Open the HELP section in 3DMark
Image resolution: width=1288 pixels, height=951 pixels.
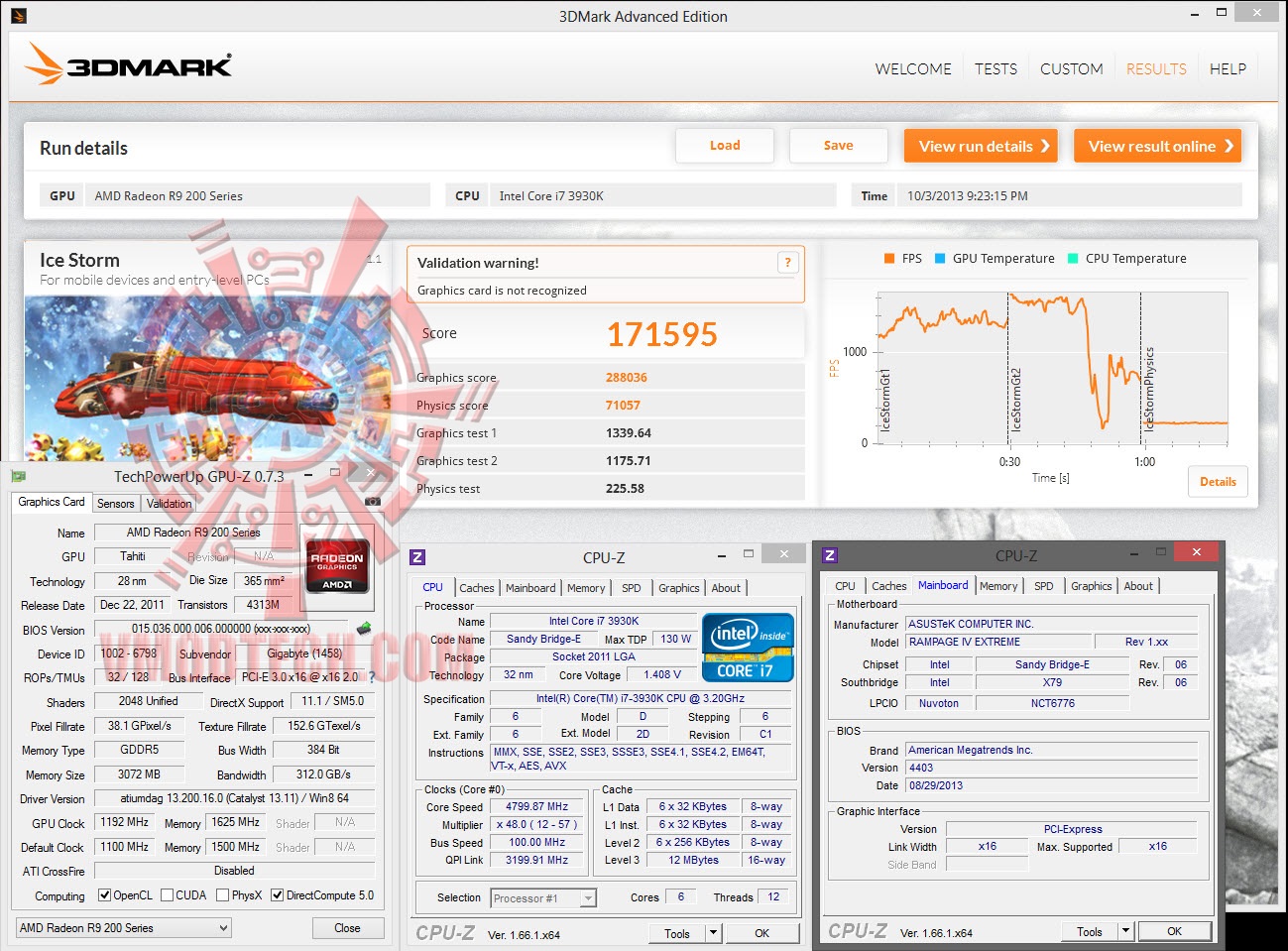point(1228,69)
